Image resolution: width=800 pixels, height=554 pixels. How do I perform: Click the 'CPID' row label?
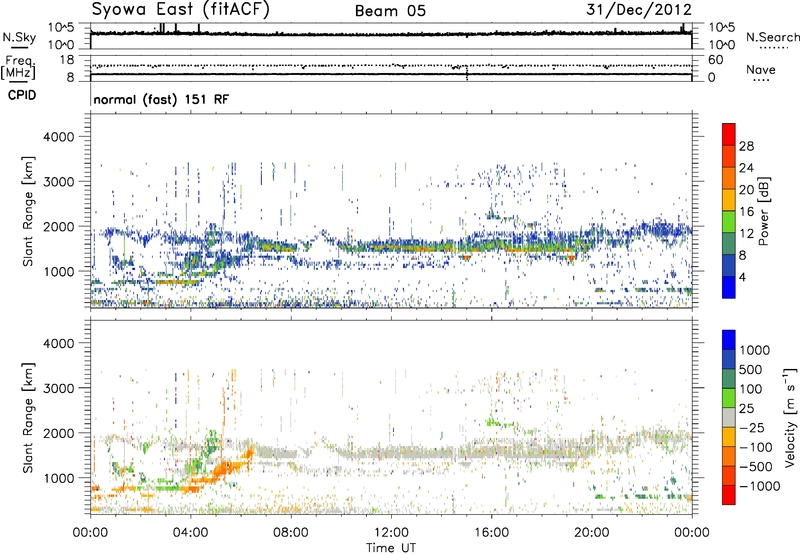22,95
